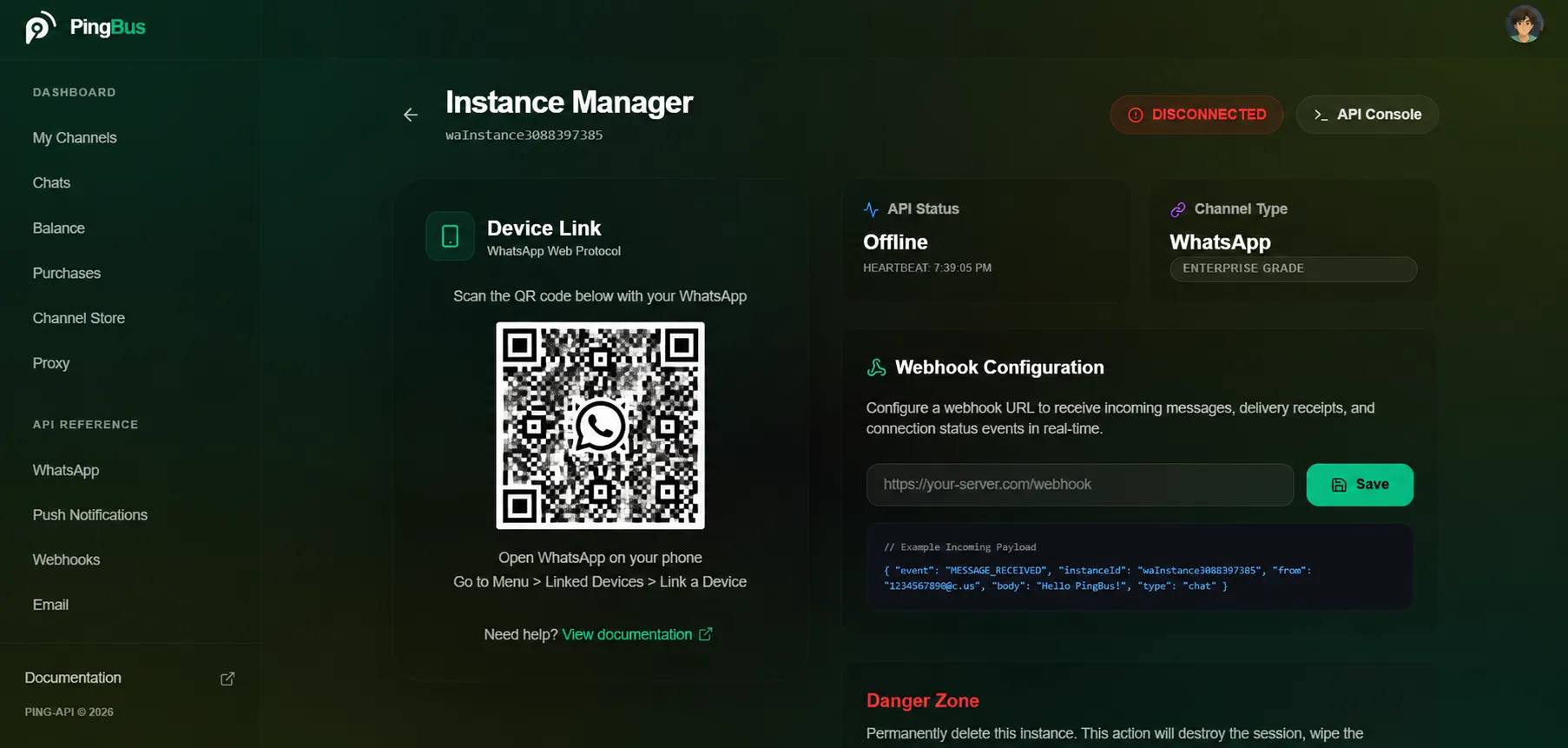The height and width of the screenshot is (748, 1568).
Task: Open the user avatar profile picture
Action: pos(1524,24)
